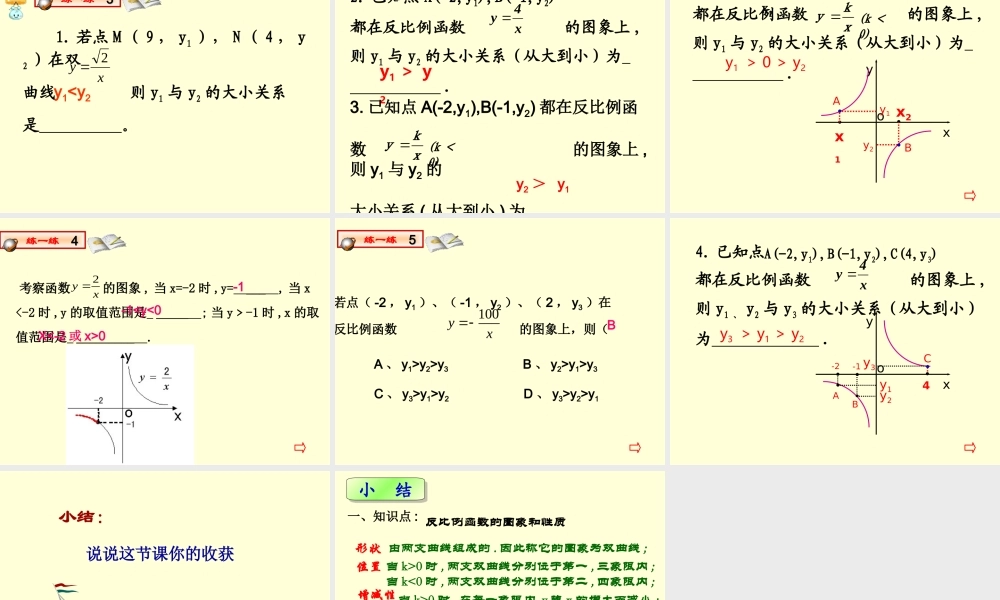Click the hyperbola graph with points A and B, x₁ x₂
1000x600 pixels.
pyautogui.click(x=883, y=121)
